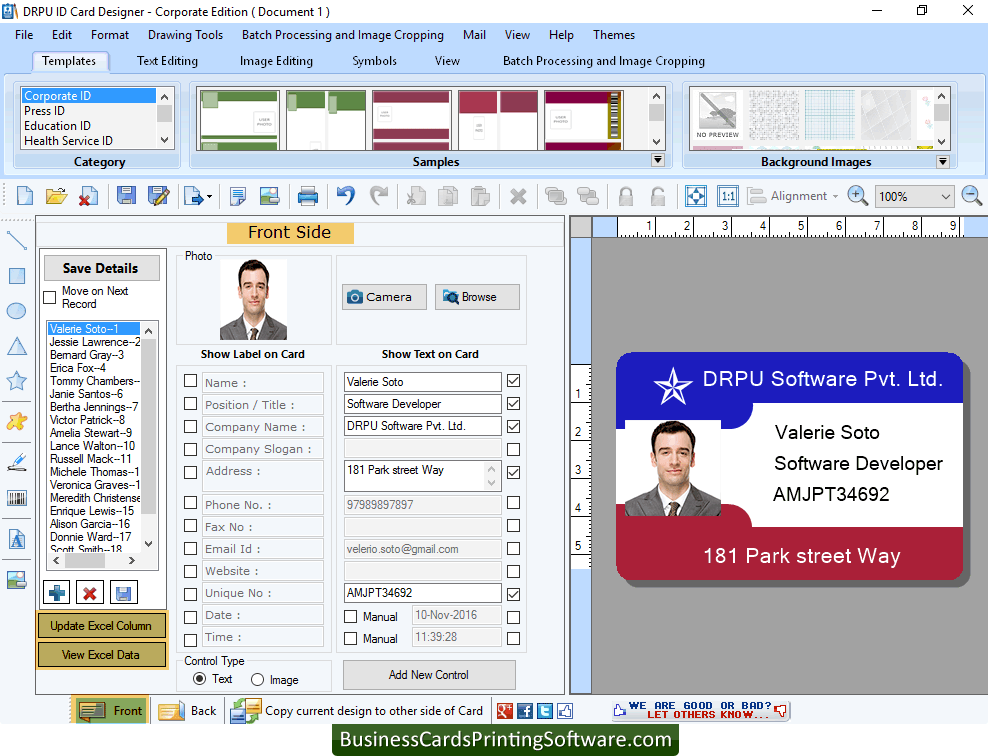Select the Text control type radio
Screen dimensions: 988x756
coord(200,679)
